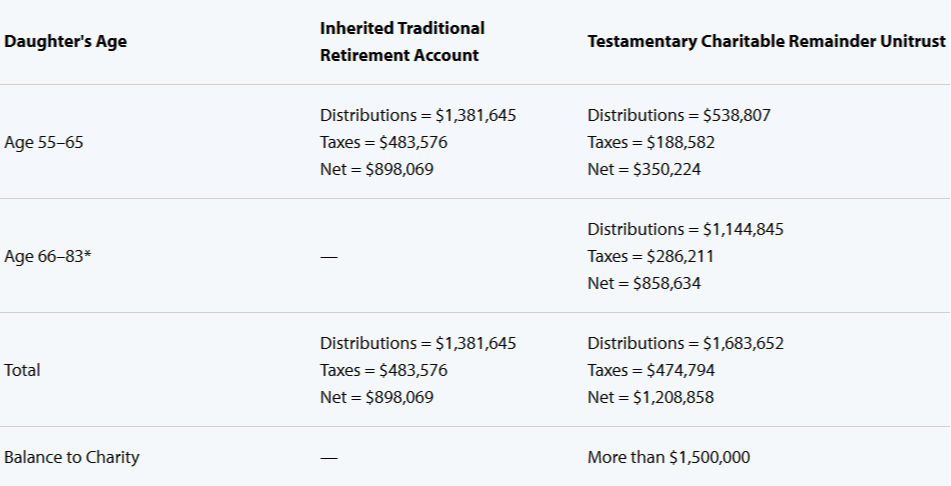
Task: Click the "Balance to Charity" row label
Action: [x=72, y=457]
